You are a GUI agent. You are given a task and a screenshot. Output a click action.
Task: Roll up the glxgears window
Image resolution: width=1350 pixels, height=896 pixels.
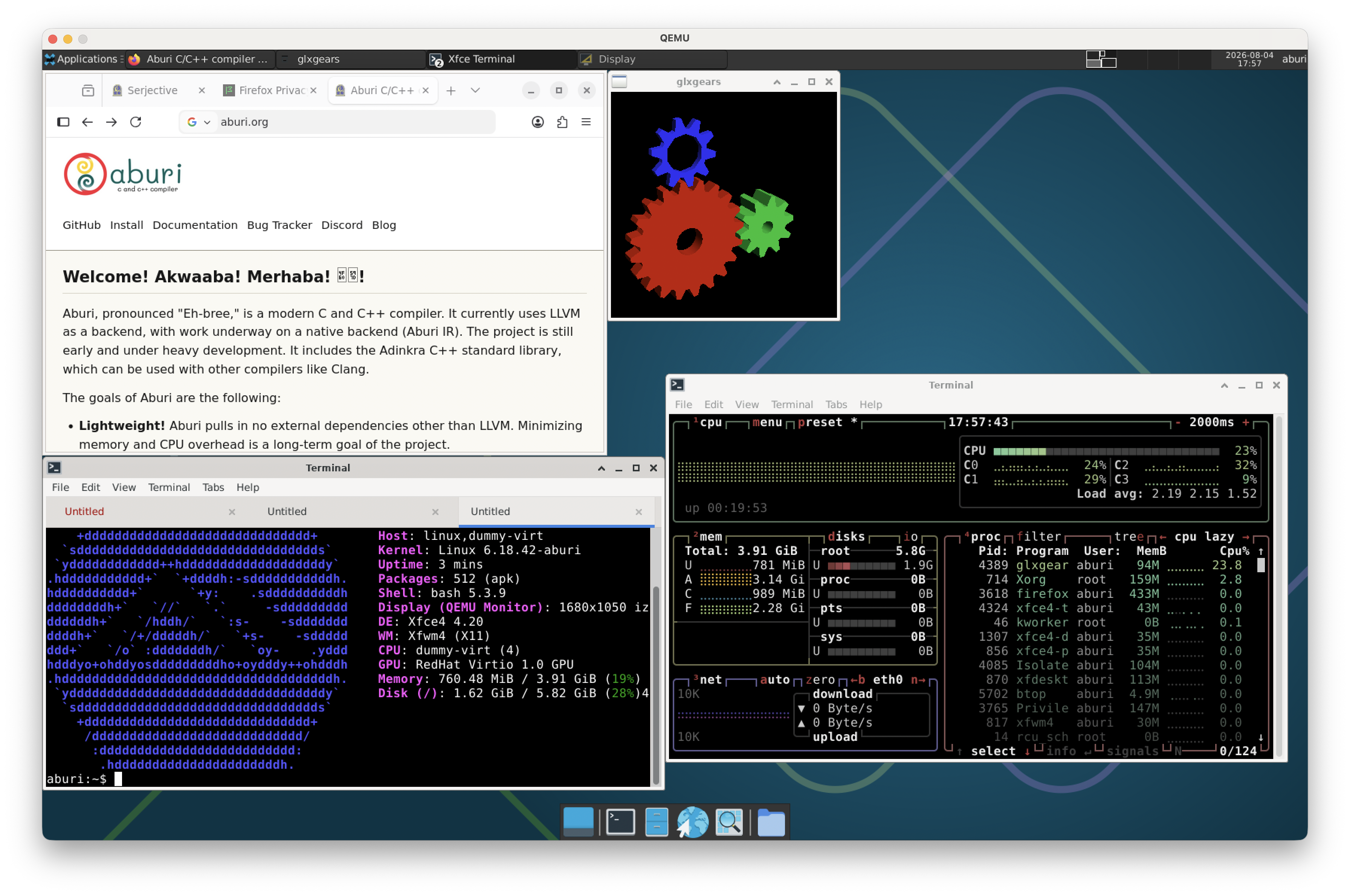[776, 82]
